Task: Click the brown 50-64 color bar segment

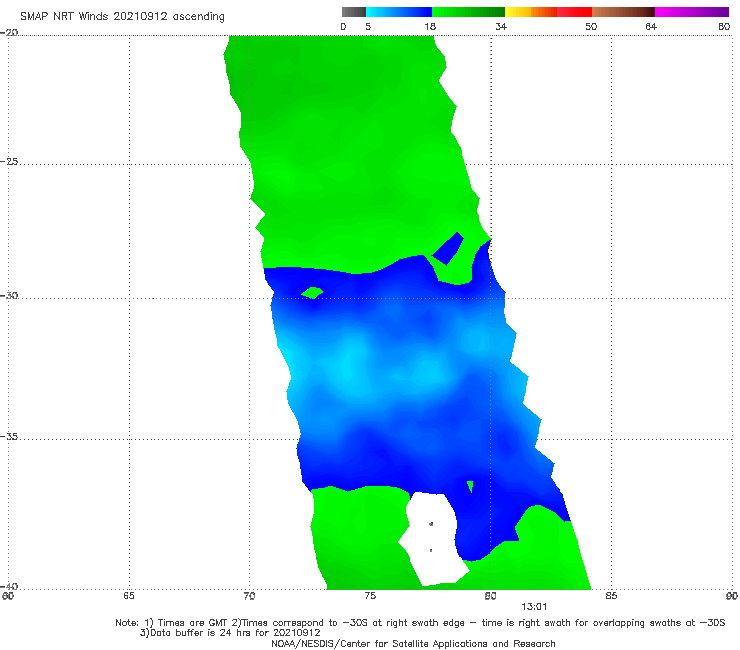Action: point(623,12)
